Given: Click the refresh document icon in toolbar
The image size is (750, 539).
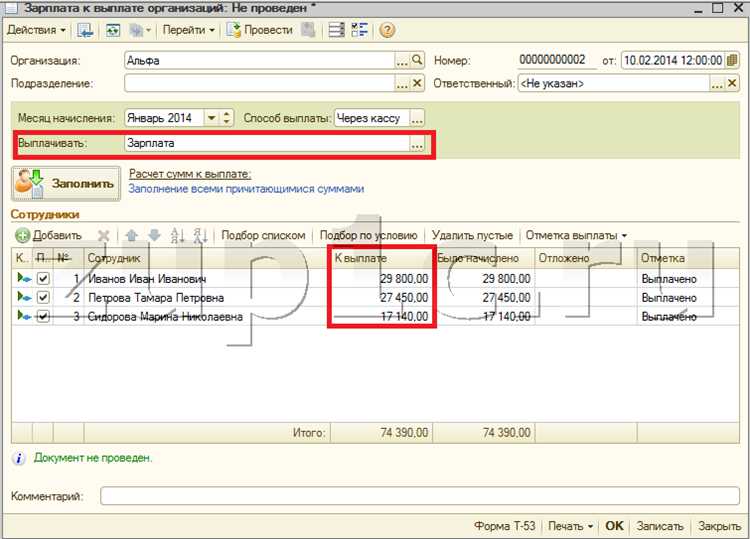Looking at the screenshot, I should (113, 30).
